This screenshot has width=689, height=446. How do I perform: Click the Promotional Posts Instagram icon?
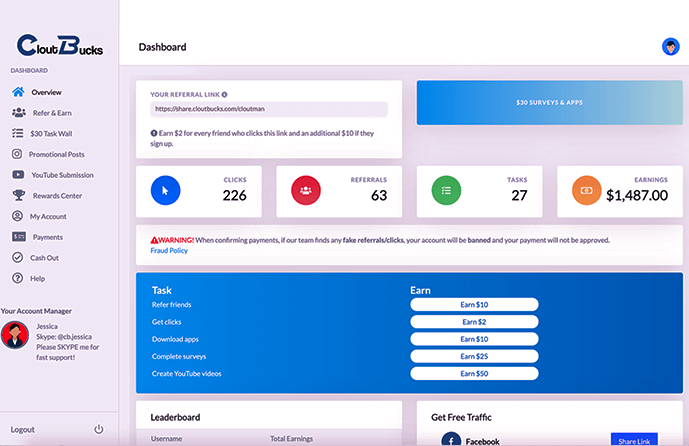click(17, 154)
